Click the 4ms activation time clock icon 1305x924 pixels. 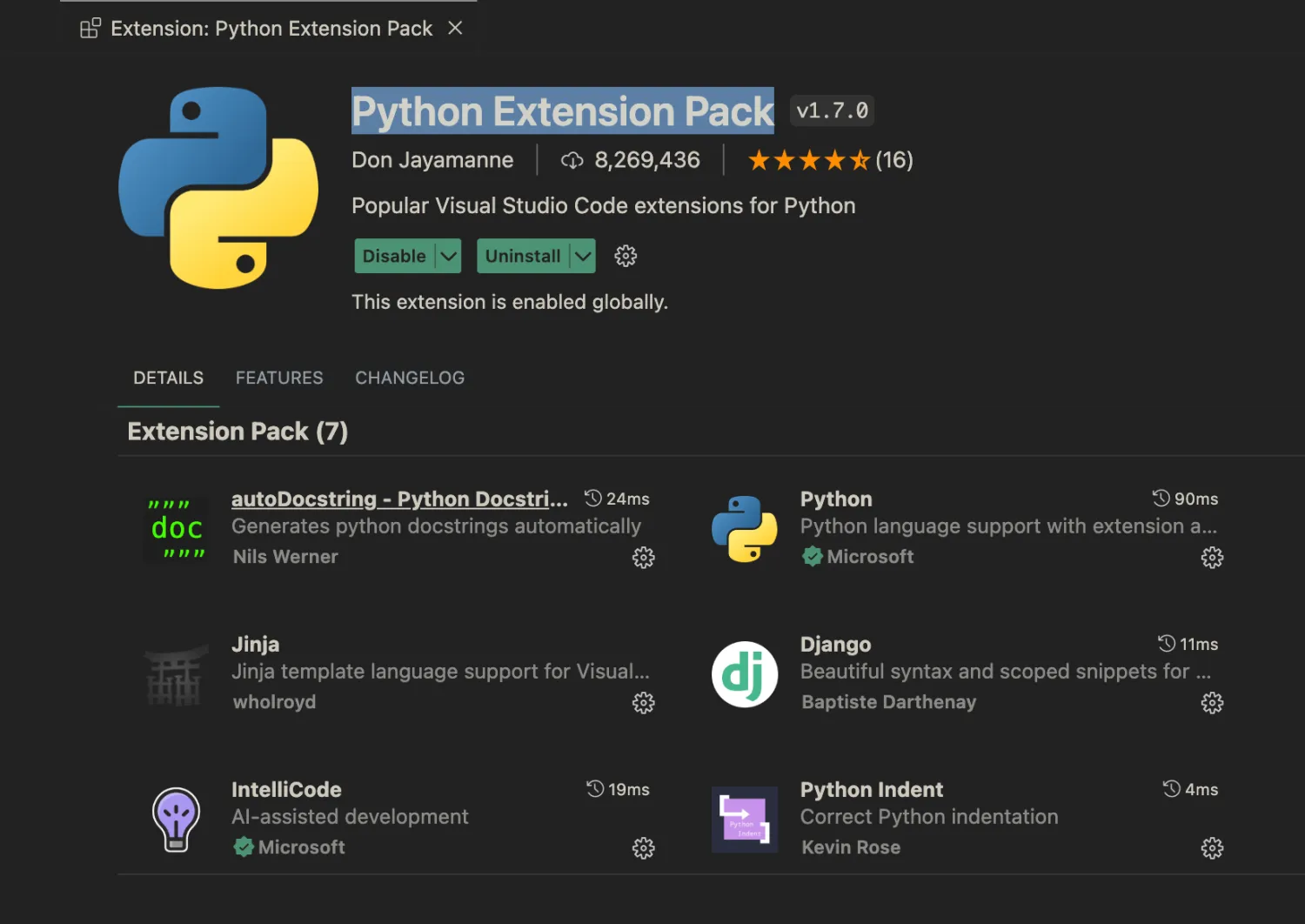pyautogui.click(x=1172, y=789)
